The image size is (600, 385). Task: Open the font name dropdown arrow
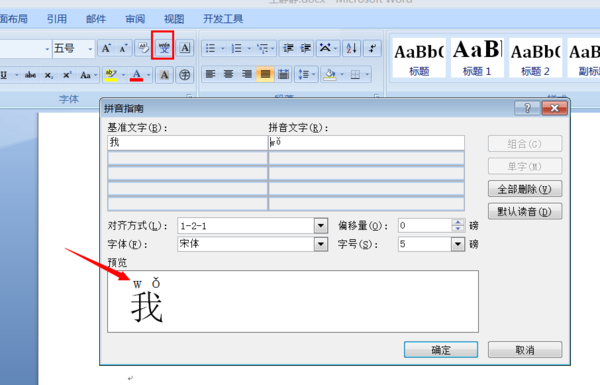coord(47,49)
